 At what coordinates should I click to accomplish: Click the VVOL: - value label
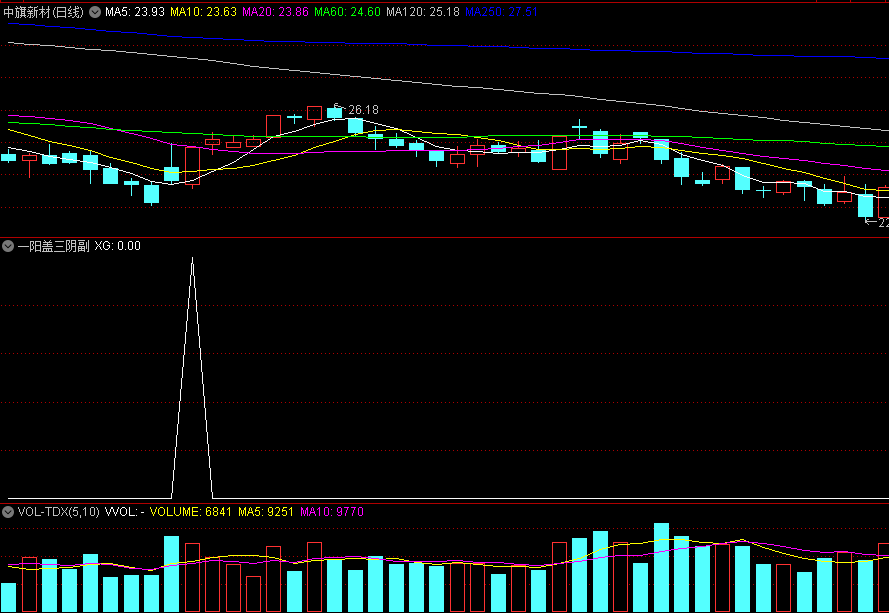tap(125, 511)
